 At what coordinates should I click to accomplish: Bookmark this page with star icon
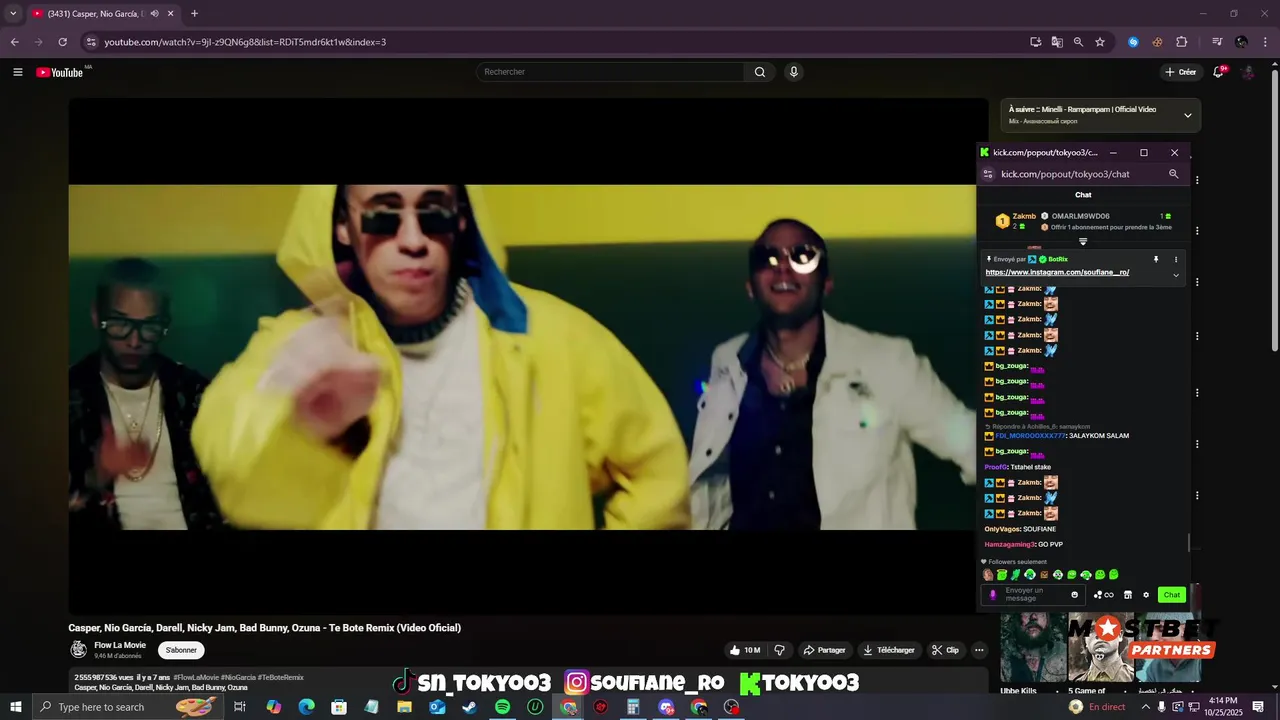1100,42
